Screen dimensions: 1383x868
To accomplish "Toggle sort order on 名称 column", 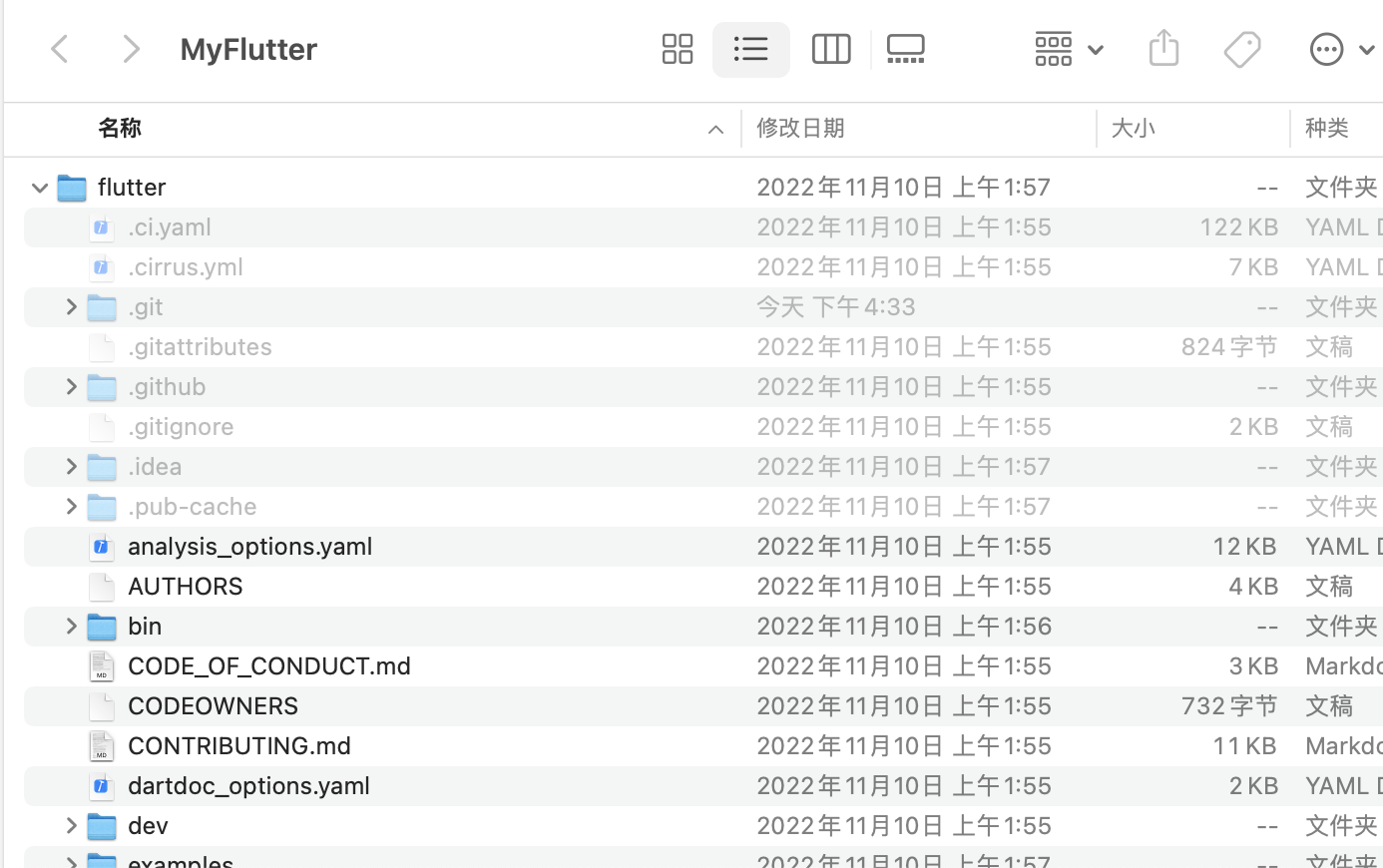I will pos(119,128).
